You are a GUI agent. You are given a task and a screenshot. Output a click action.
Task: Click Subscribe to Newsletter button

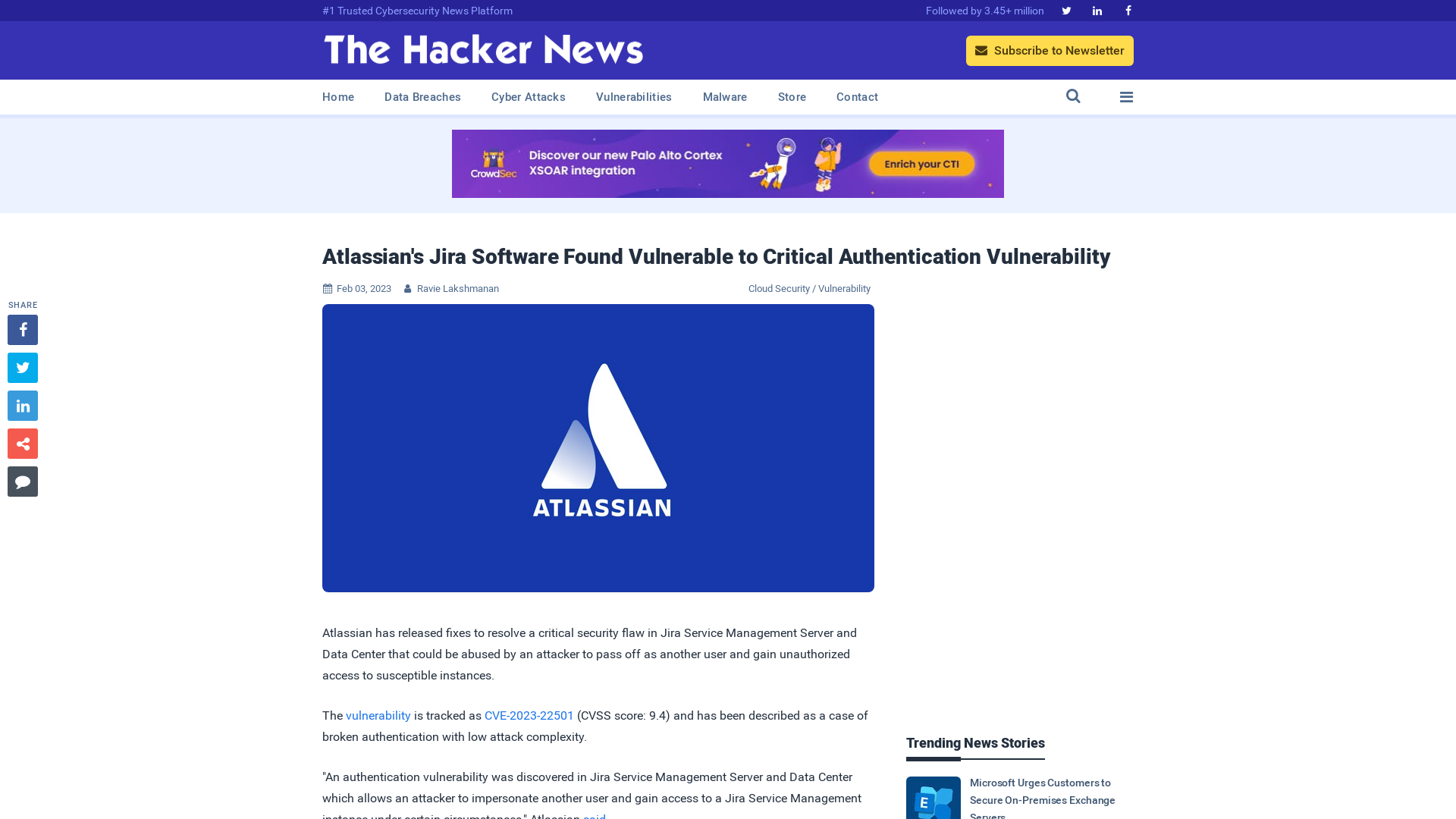[x=1050, y=50]
